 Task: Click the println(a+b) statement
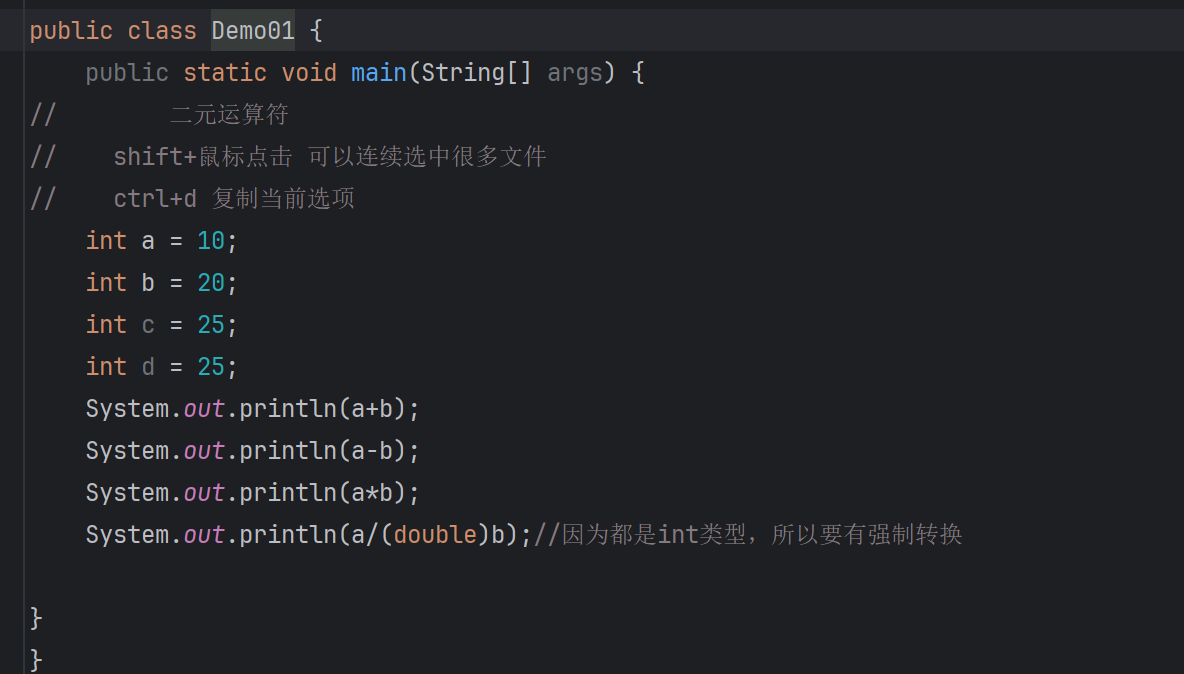click(x=252, y=409)
